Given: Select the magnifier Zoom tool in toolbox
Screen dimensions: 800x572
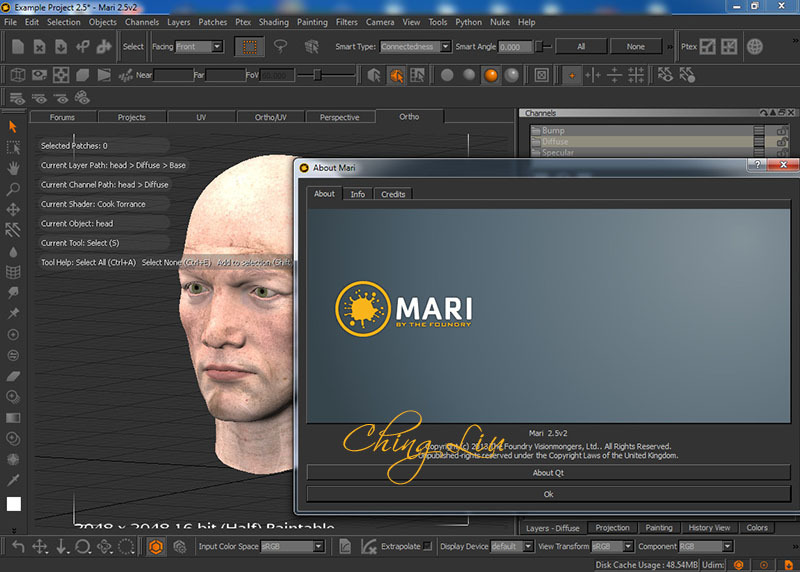Looking at the screenshot, I should [x=13, y=189].
